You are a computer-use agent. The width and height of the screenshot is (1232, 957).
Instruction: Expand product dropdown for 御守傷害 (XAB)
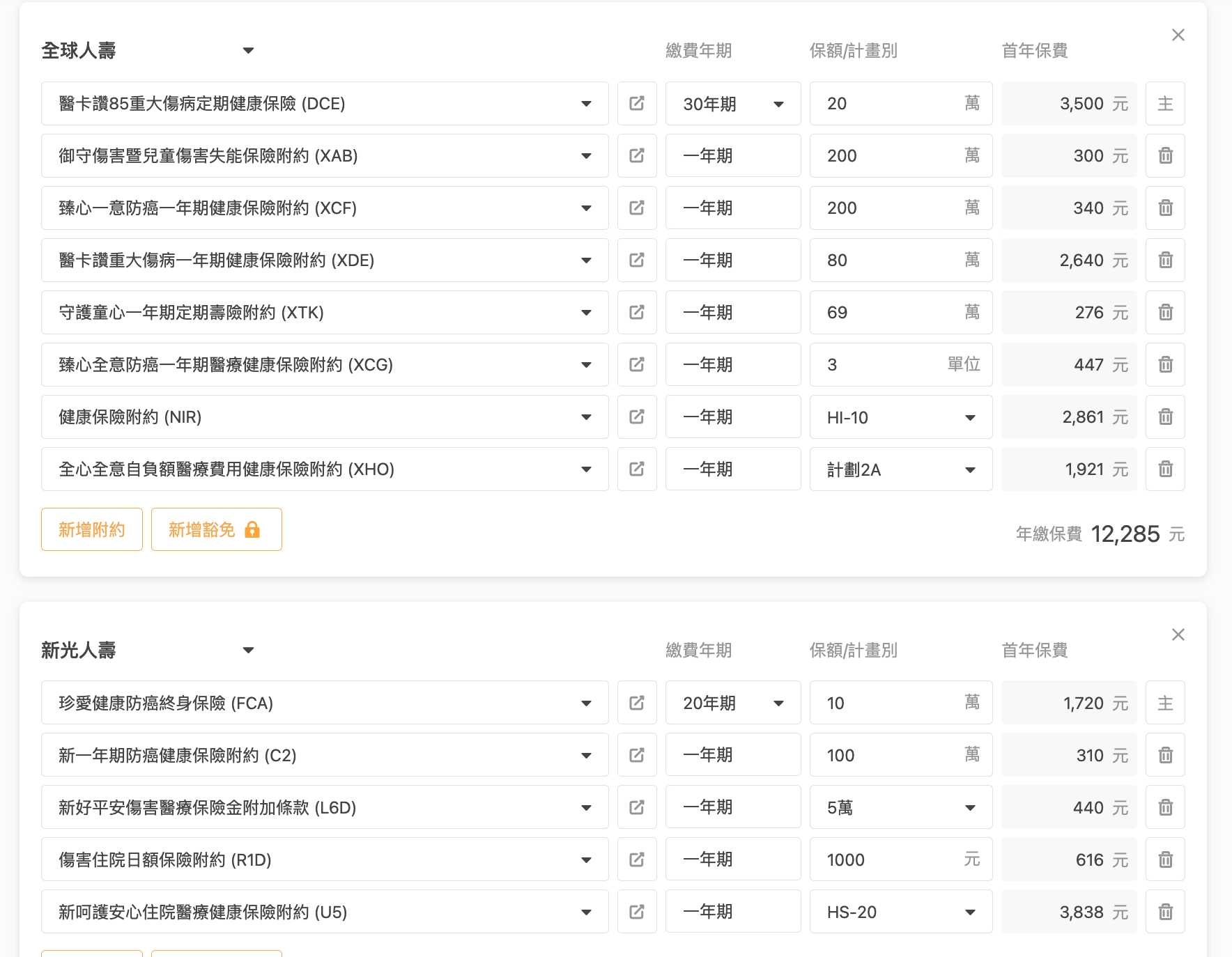tap(325, 156)
